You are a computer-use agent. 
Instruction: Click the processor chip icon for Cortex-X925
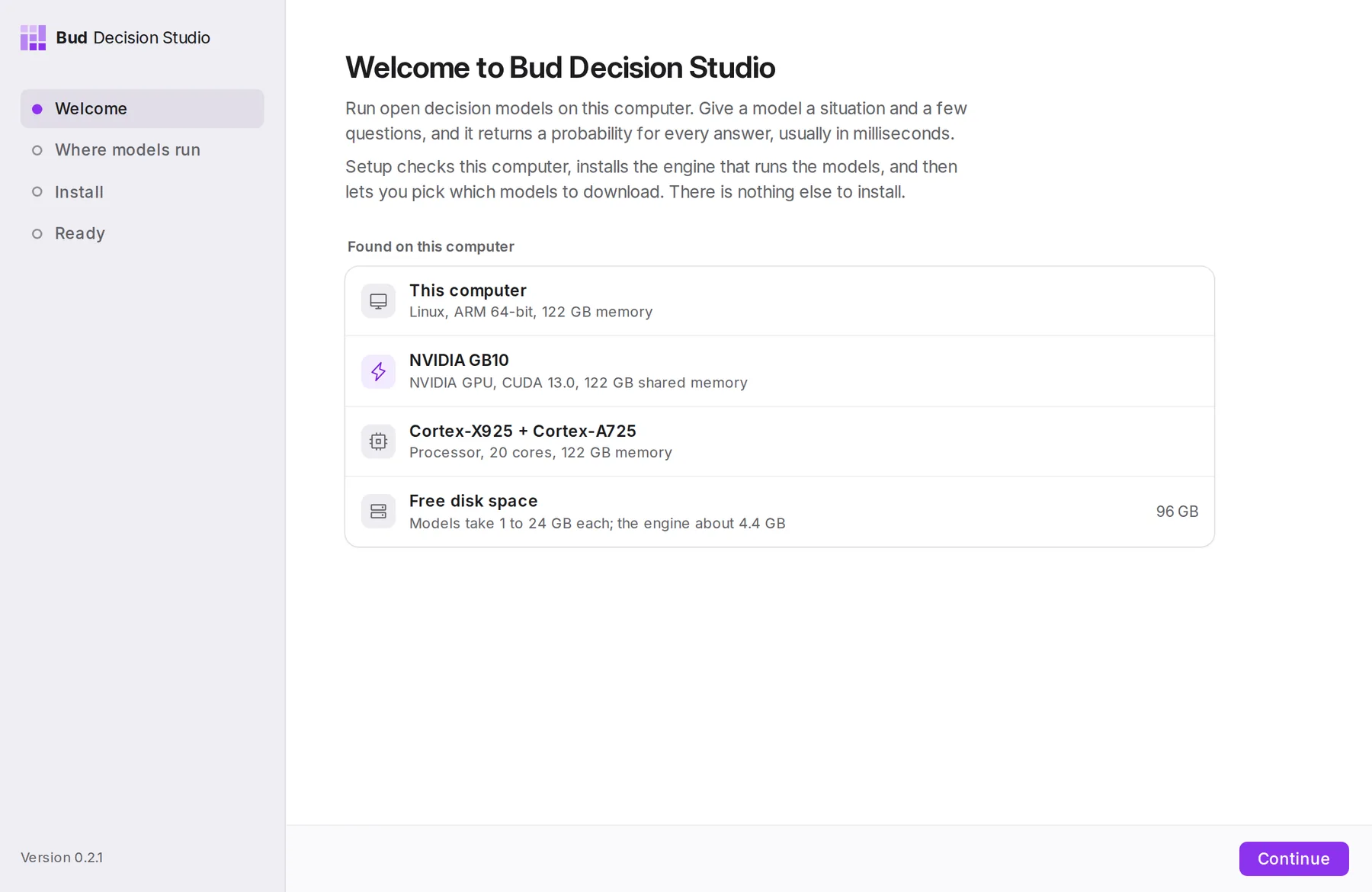coord(378,441)
